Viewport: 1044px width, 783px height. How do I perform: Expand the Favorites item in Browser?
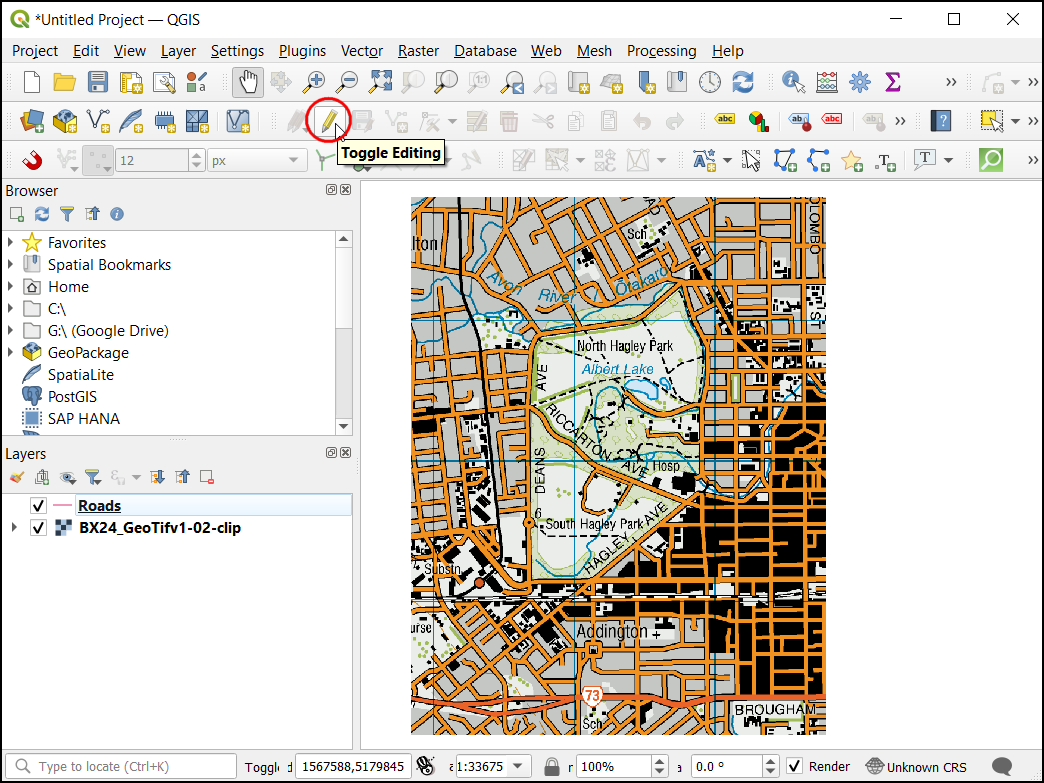coord(11,243)
